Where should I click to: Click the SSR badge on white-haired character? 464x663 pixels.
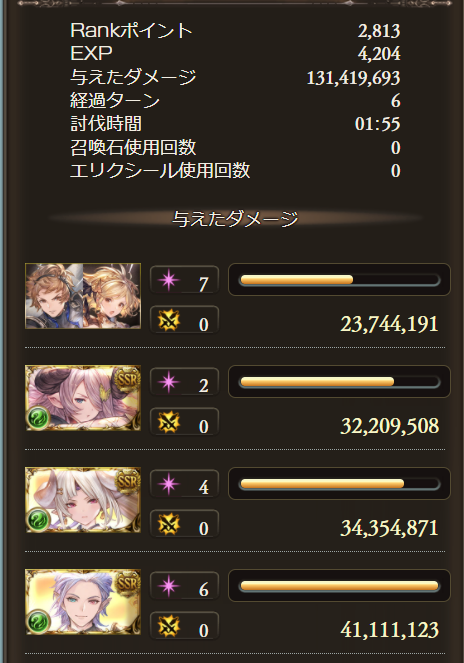(127, 481)
